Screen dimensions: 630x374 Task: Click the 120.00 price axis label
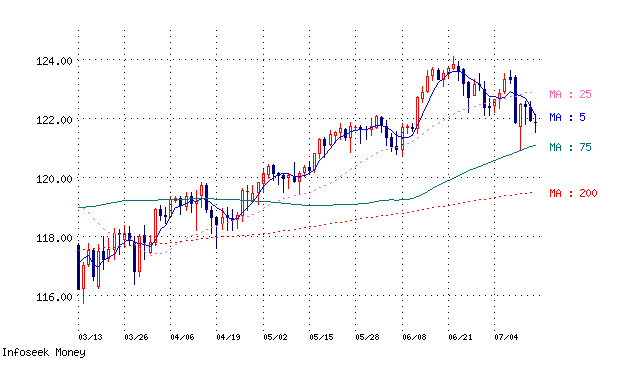click(54, 179)
